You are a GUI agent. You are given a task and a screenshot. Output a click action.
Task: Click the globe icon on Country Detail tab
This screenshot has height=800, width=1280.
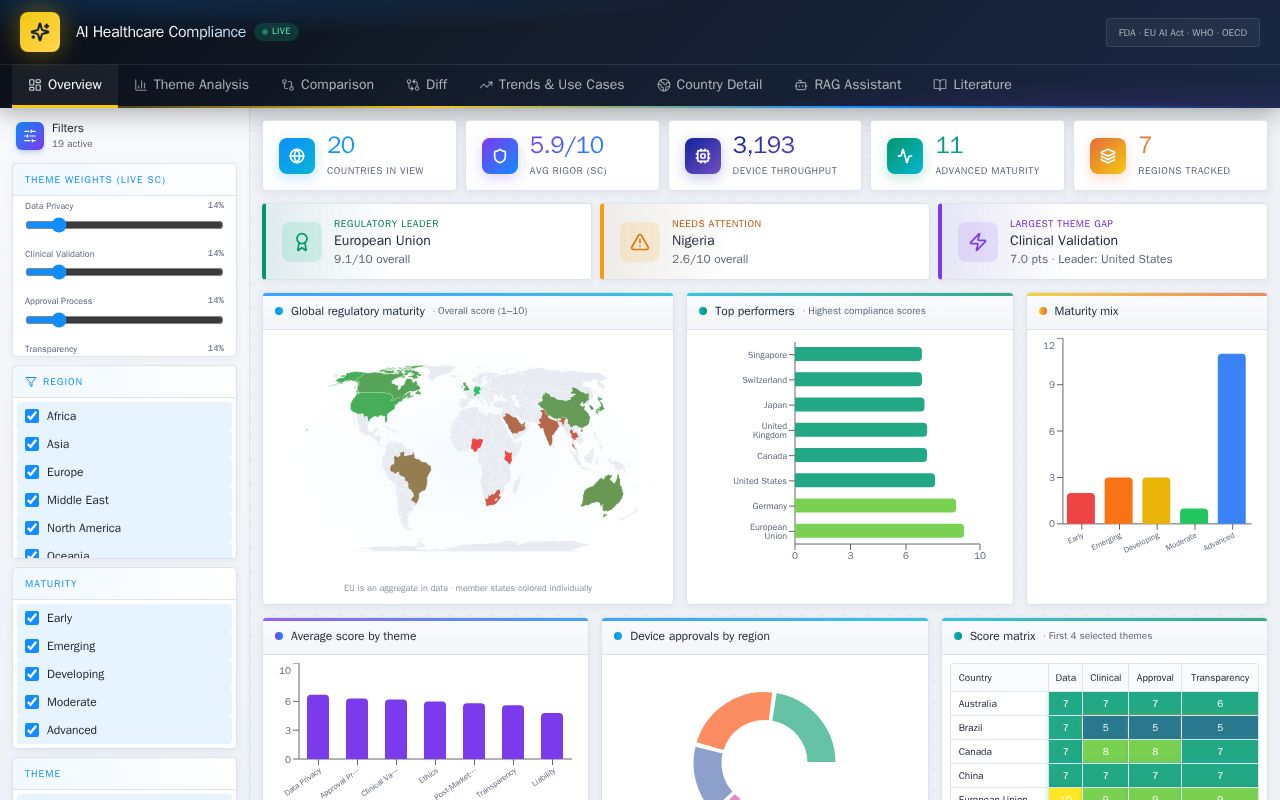point(663,85)
